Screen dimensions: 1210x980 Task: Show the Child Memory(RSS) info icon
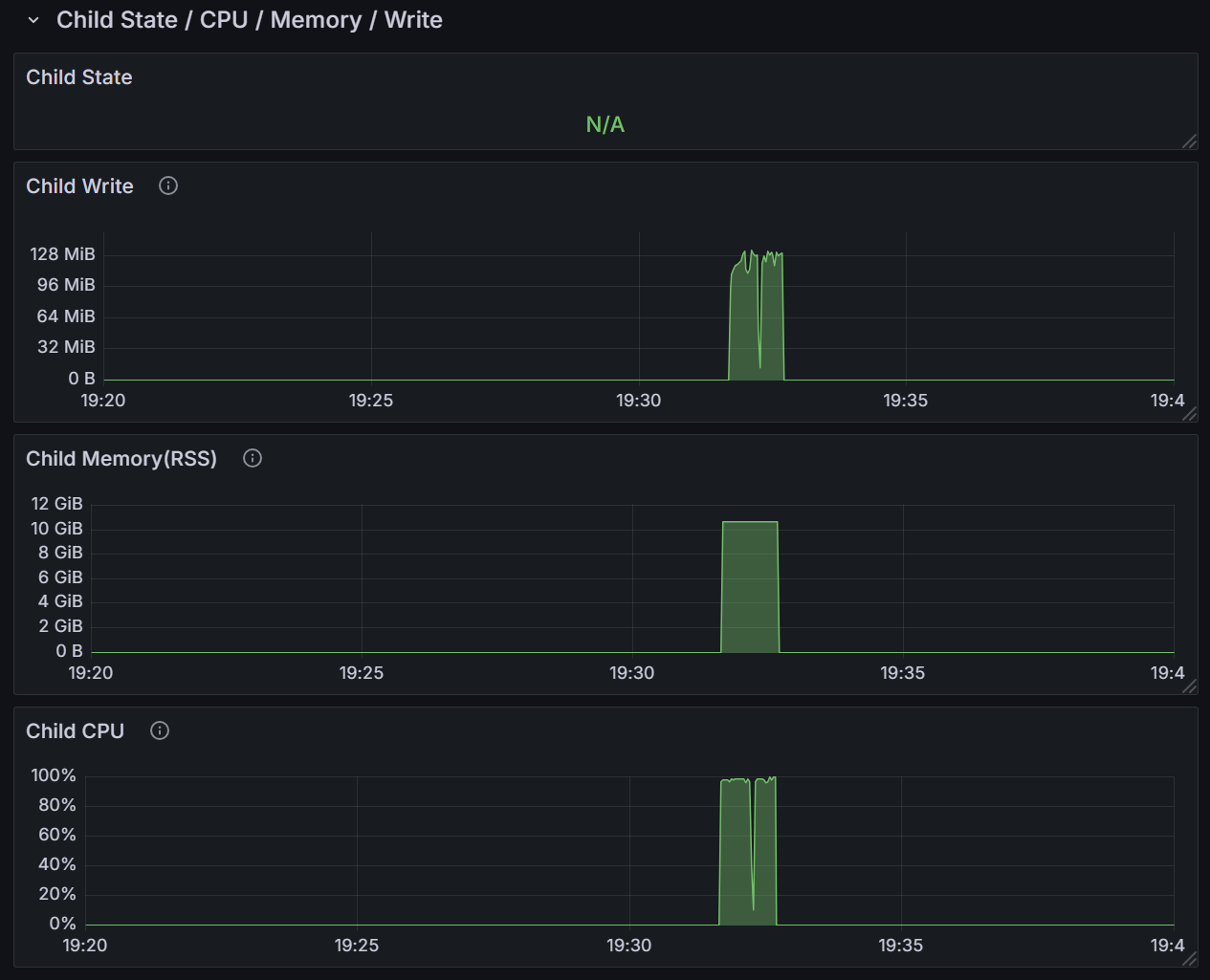coord(253,459)
